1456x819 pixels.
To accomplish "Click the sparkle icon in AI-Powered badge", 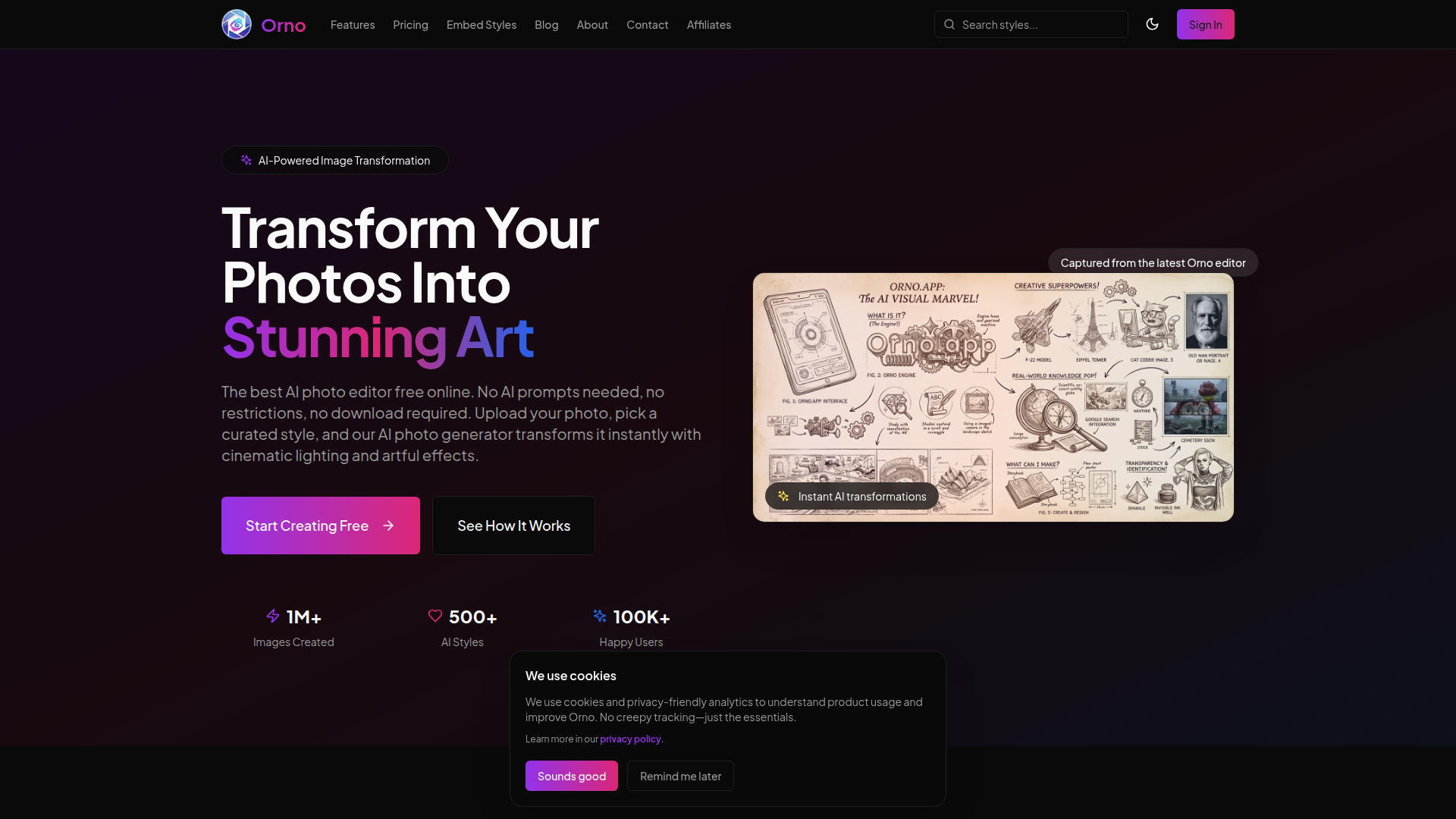I will [246, 160].
